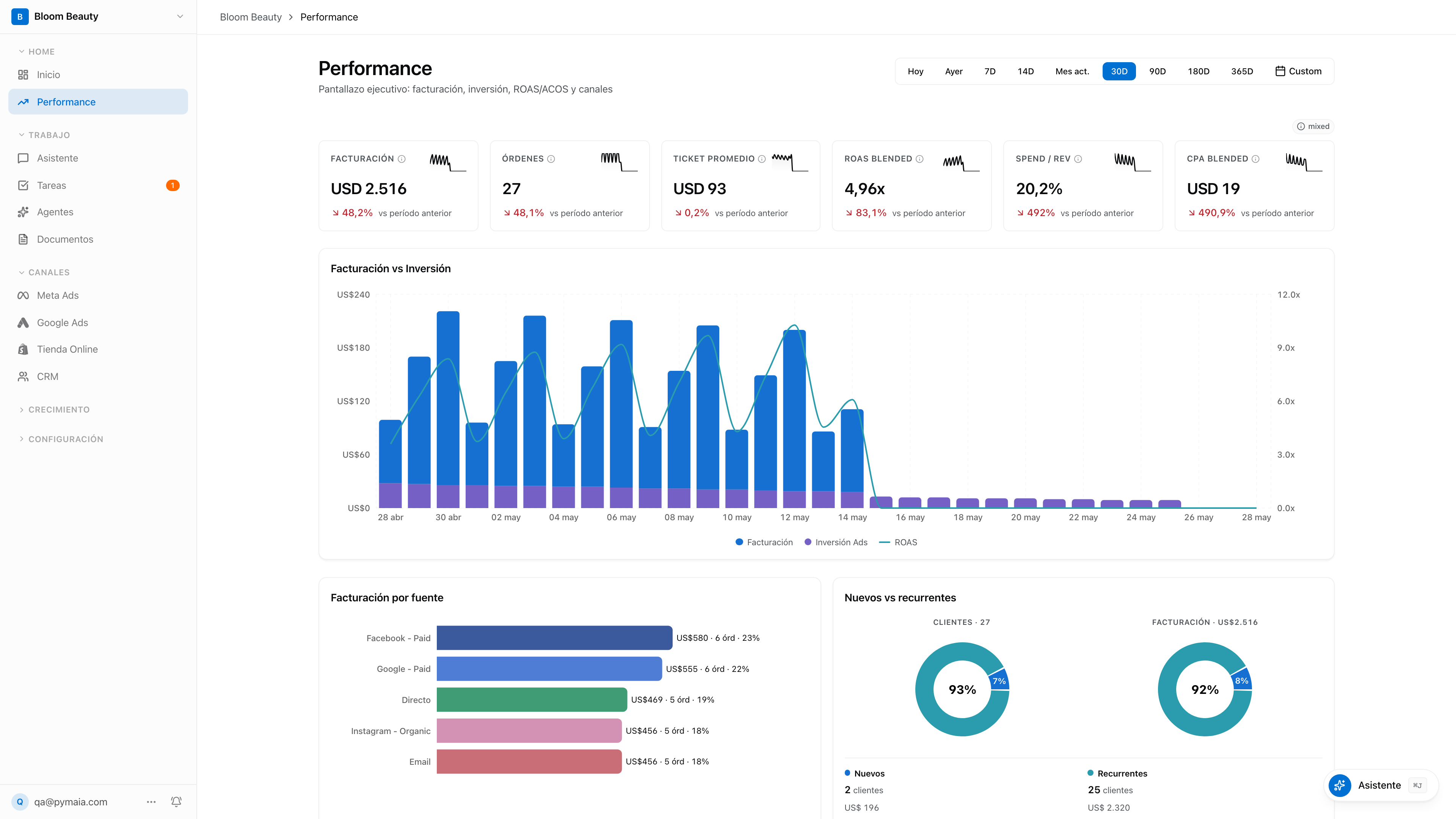The height and width of the screenshot is (819, 1456).
Task: Click the red Email revenue bar
Action: (x=529, y=761)
